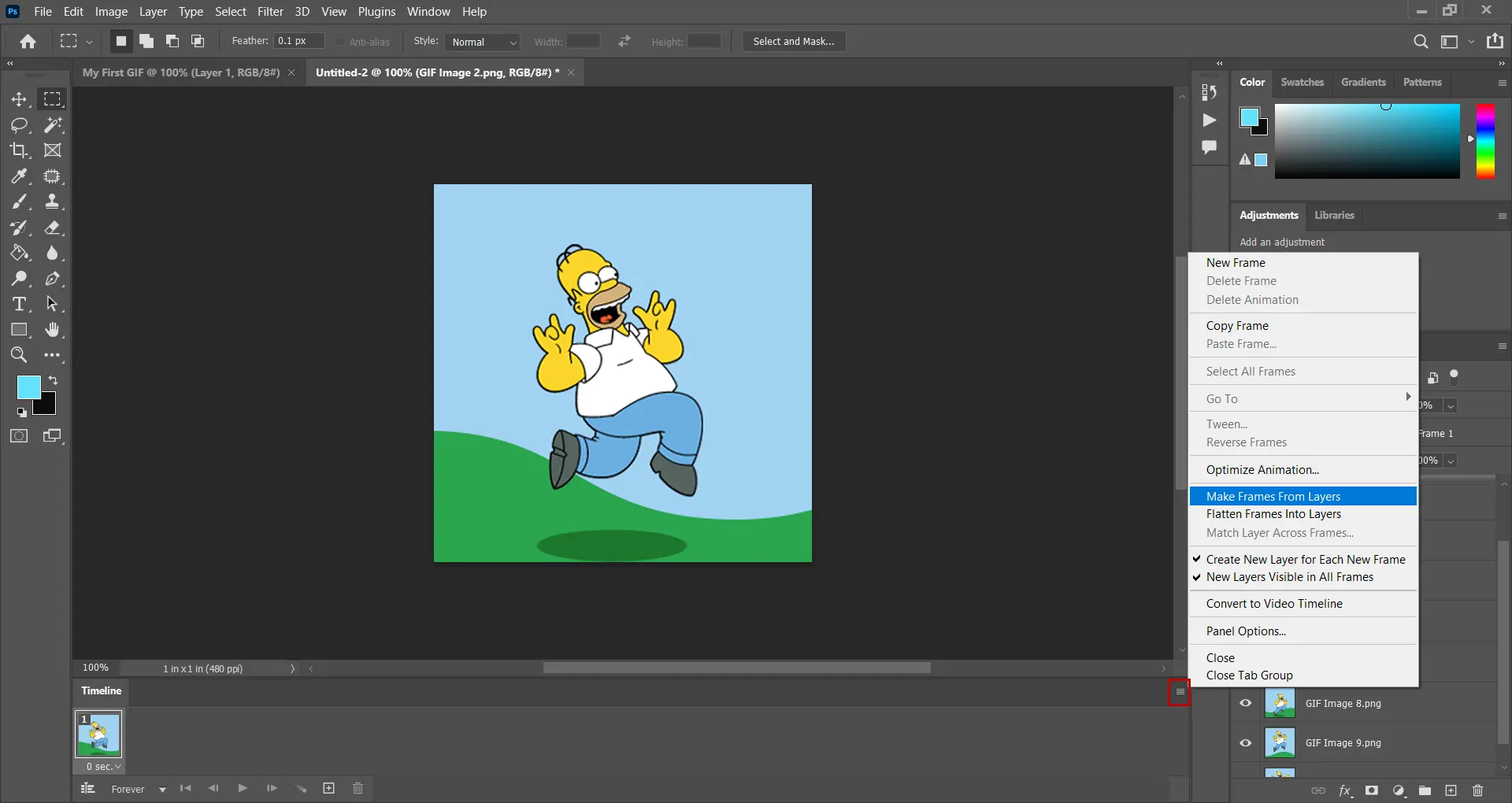The image size is (1512, 803).
Task: Select the Path Selection tool
Action: click(x=52, y=305)
